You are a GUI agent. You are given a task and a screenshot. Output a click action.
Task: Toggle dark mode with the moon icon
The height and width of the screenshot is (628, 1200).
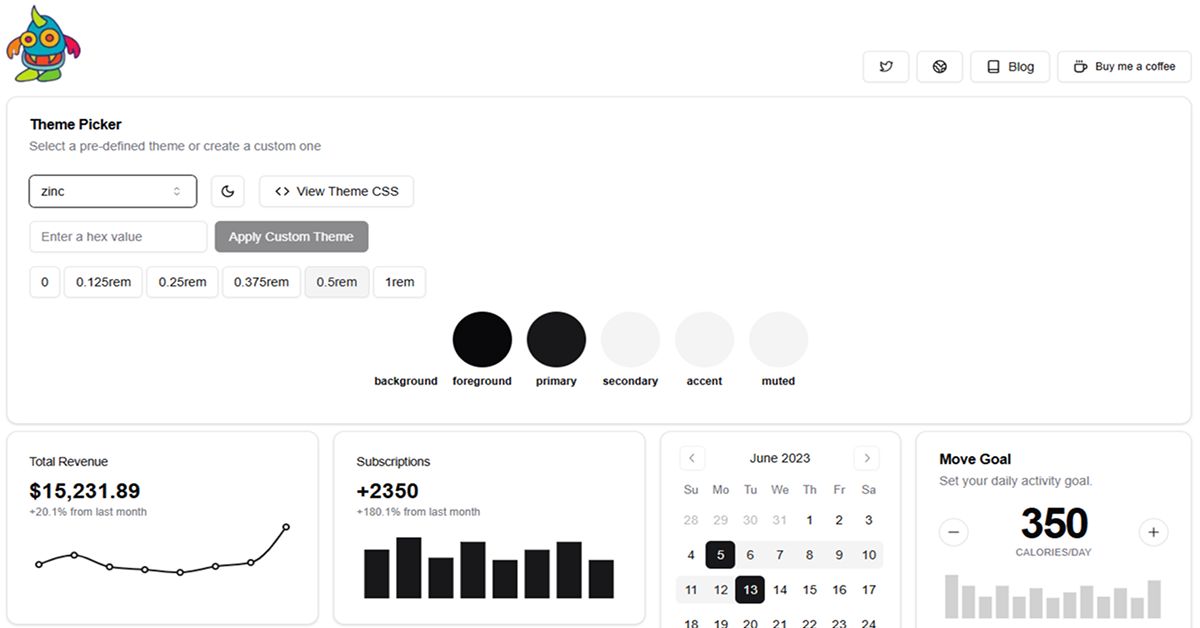coord(228,191)
